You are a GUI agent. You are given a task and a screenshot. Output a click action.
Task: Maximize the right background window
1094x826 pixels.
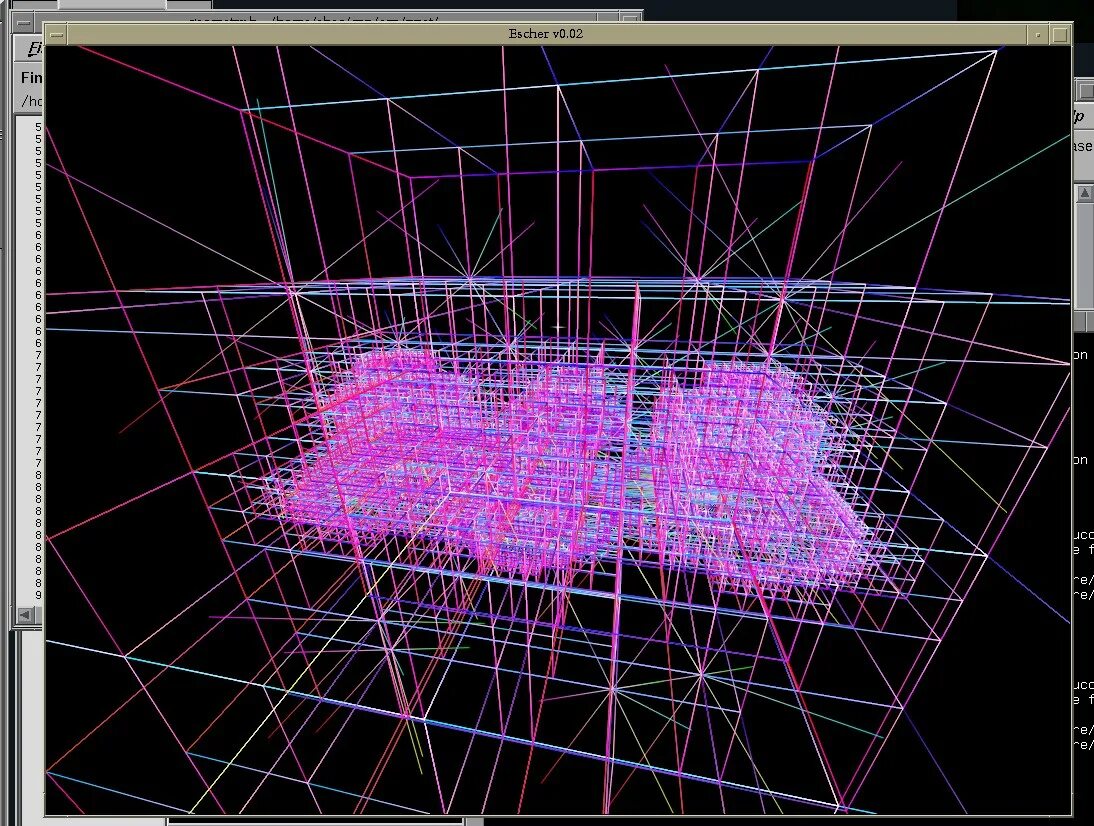click(x=1086, y=91)
